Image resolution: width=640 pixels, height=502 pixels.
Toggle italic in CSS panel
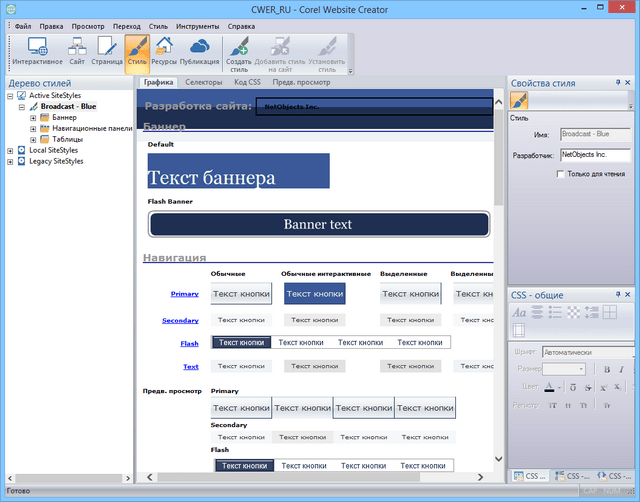(621, 370)
